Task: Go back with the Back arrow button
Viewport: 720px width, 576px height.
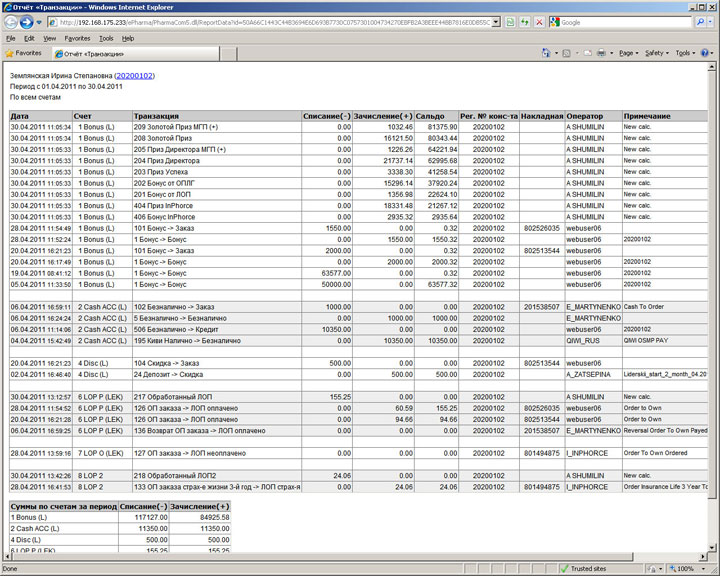Action: point(11,22)
